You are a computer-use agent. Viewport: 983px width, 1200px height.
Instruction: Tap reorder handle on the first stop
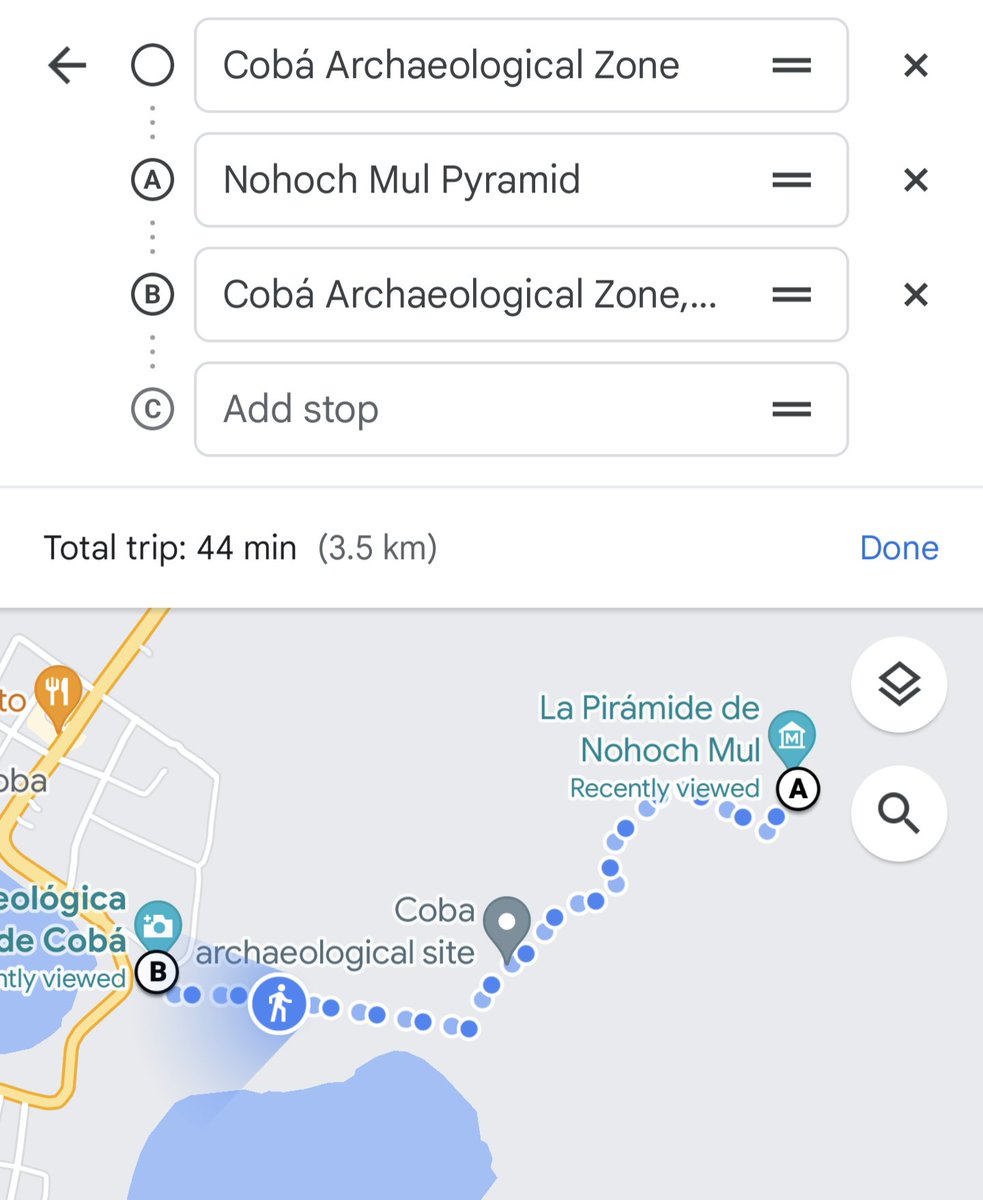791,66
